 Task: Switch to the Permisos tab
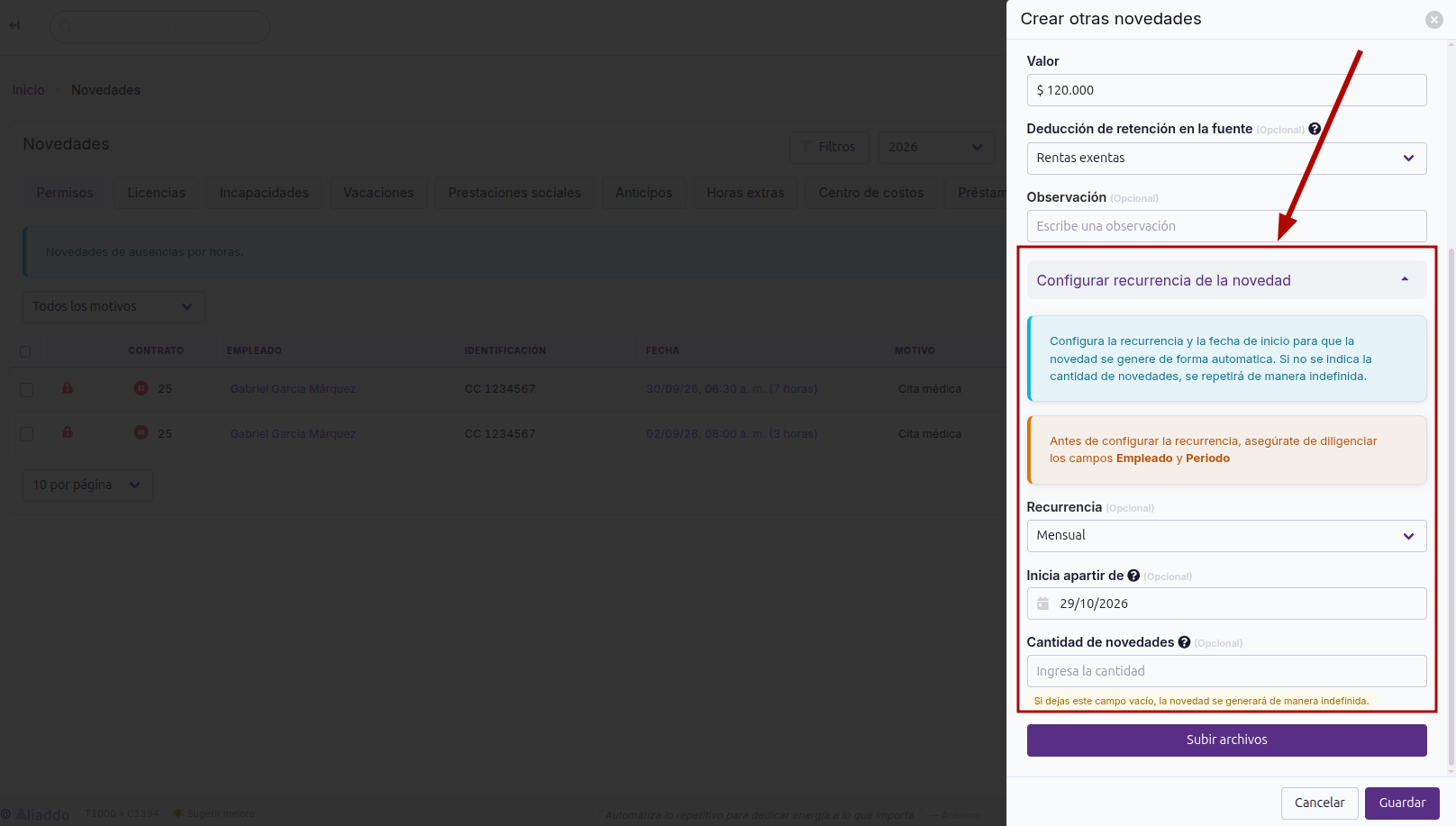(x=65, y=193)
